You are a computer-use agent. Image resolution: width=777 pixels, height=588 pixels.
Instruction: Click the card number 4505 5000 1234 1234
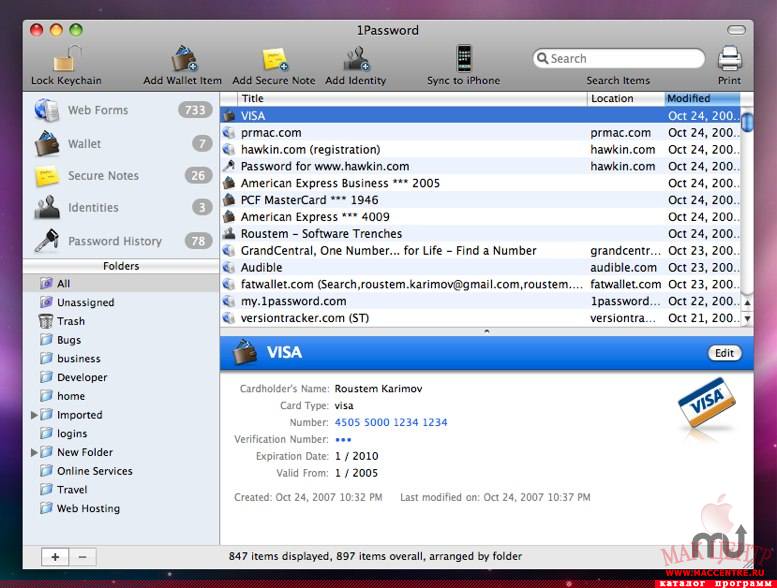tap(391, 423)
